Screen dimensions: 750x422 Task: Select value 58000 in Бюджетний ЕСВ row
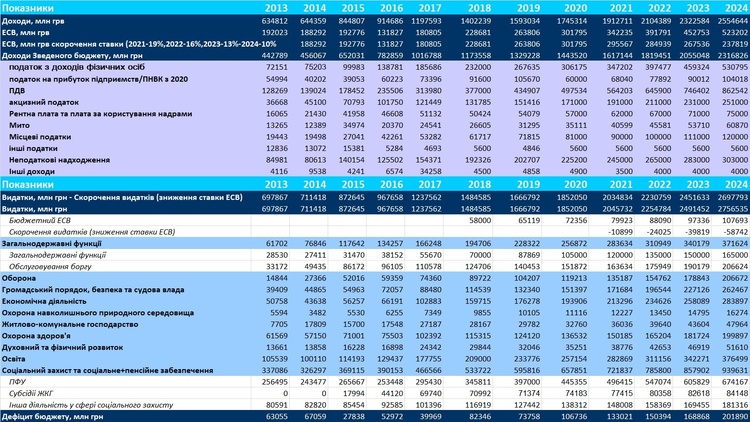pos(480,221)
